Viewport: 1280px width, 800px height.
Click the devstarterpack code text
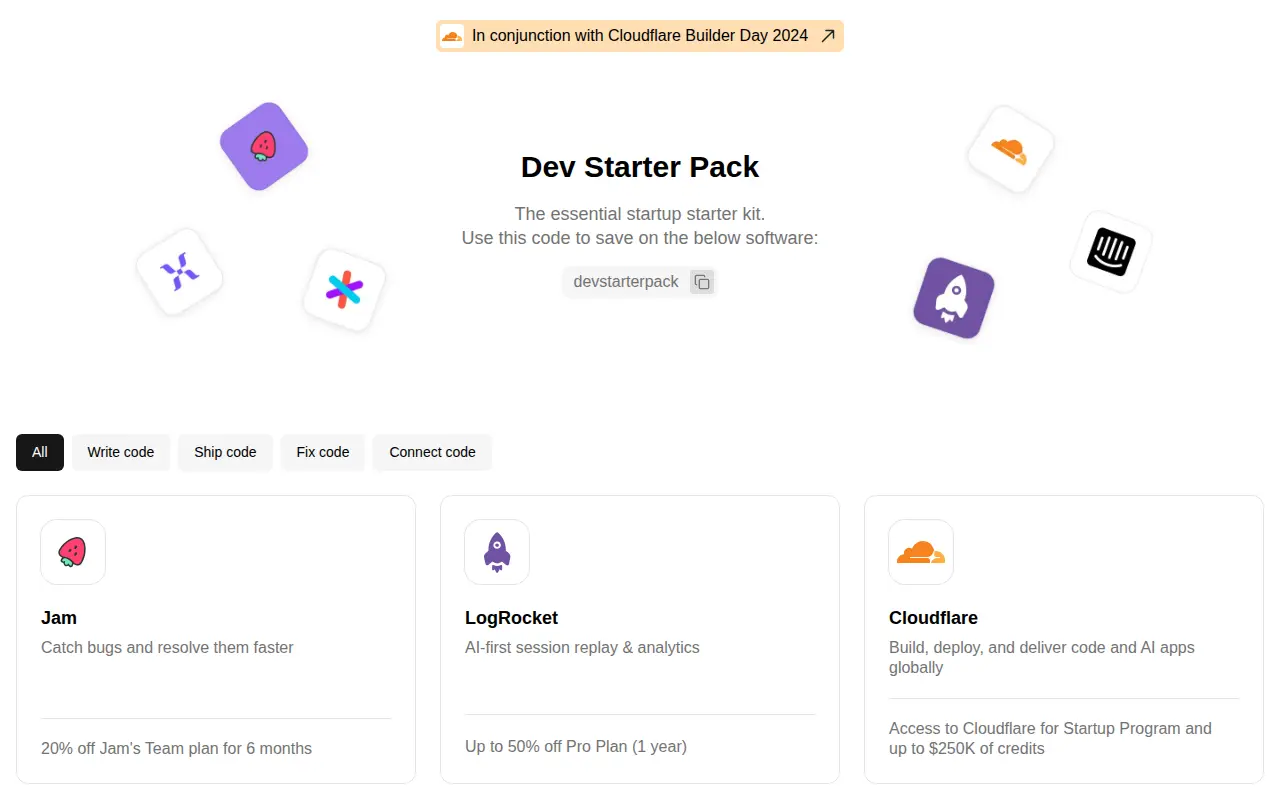pos(626,282)
